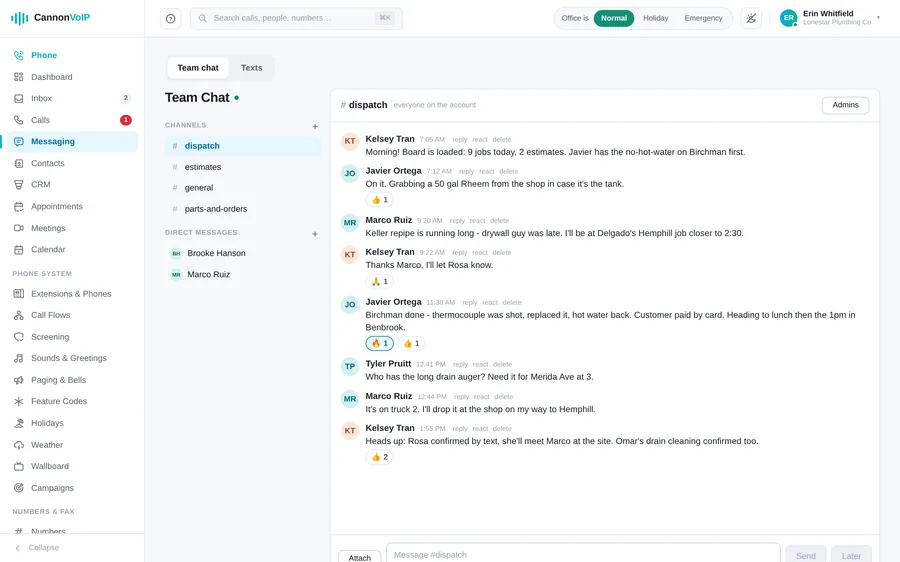Set office mode to Normal
This screenshot has height=562, width=900.
click(614, 18)
